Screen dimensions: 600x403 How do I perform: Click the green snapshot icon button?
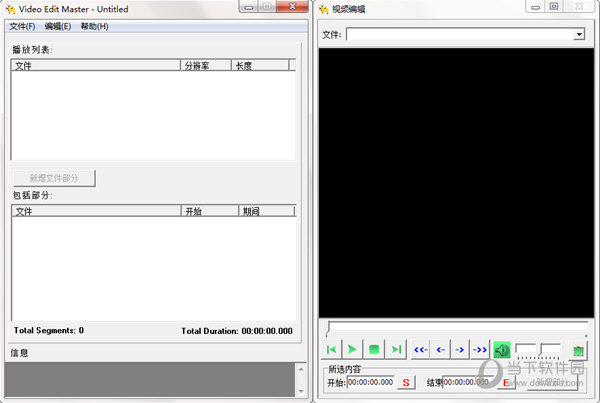(x=578, y=351)
